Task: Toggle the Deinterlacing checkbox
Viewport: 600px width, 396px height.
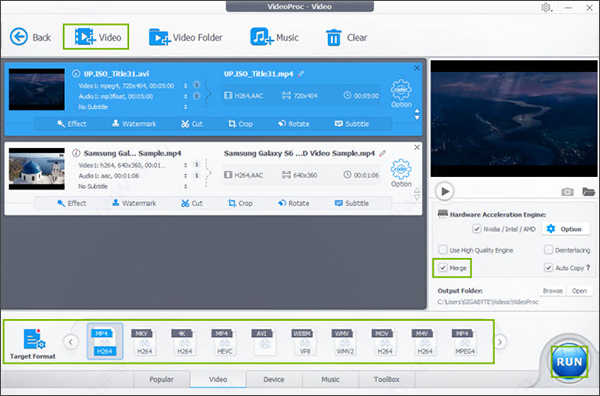Action: [548, 250]
